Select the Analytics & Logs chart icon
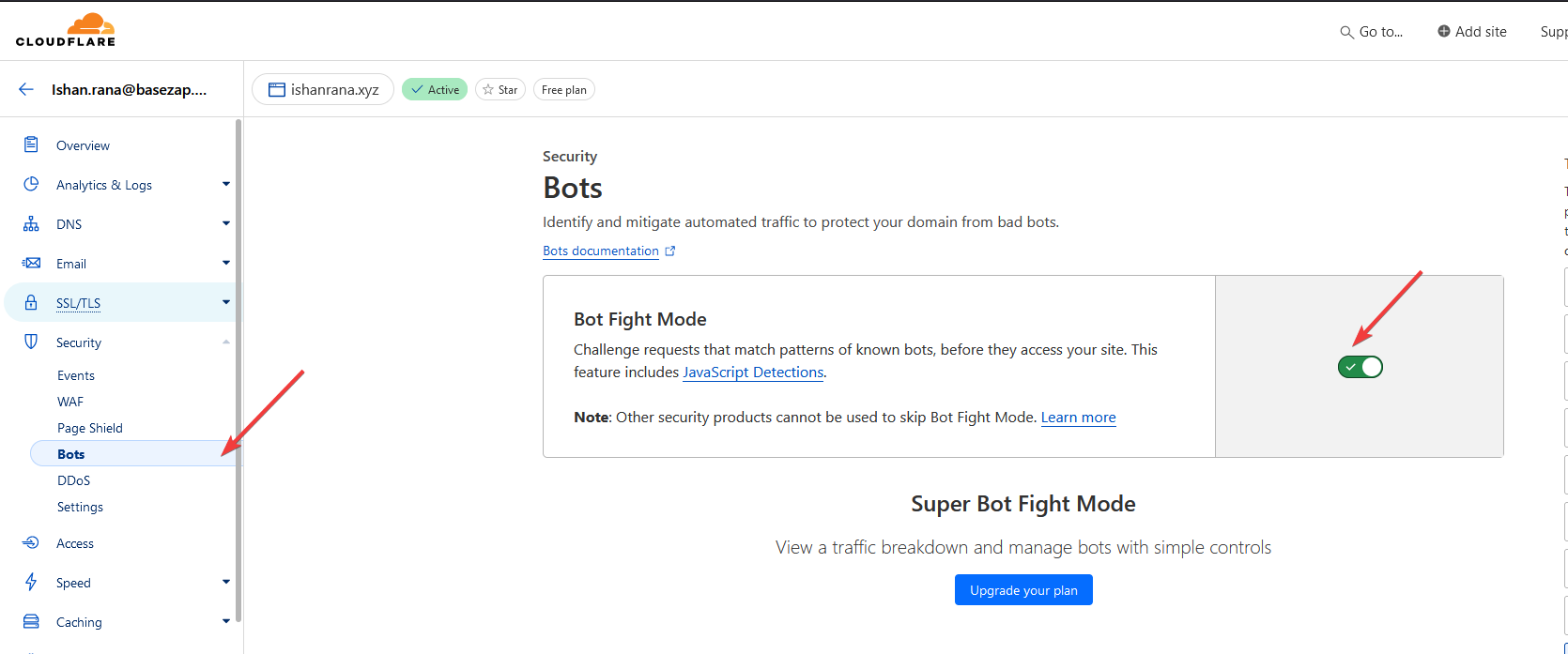 pos(31,184)
